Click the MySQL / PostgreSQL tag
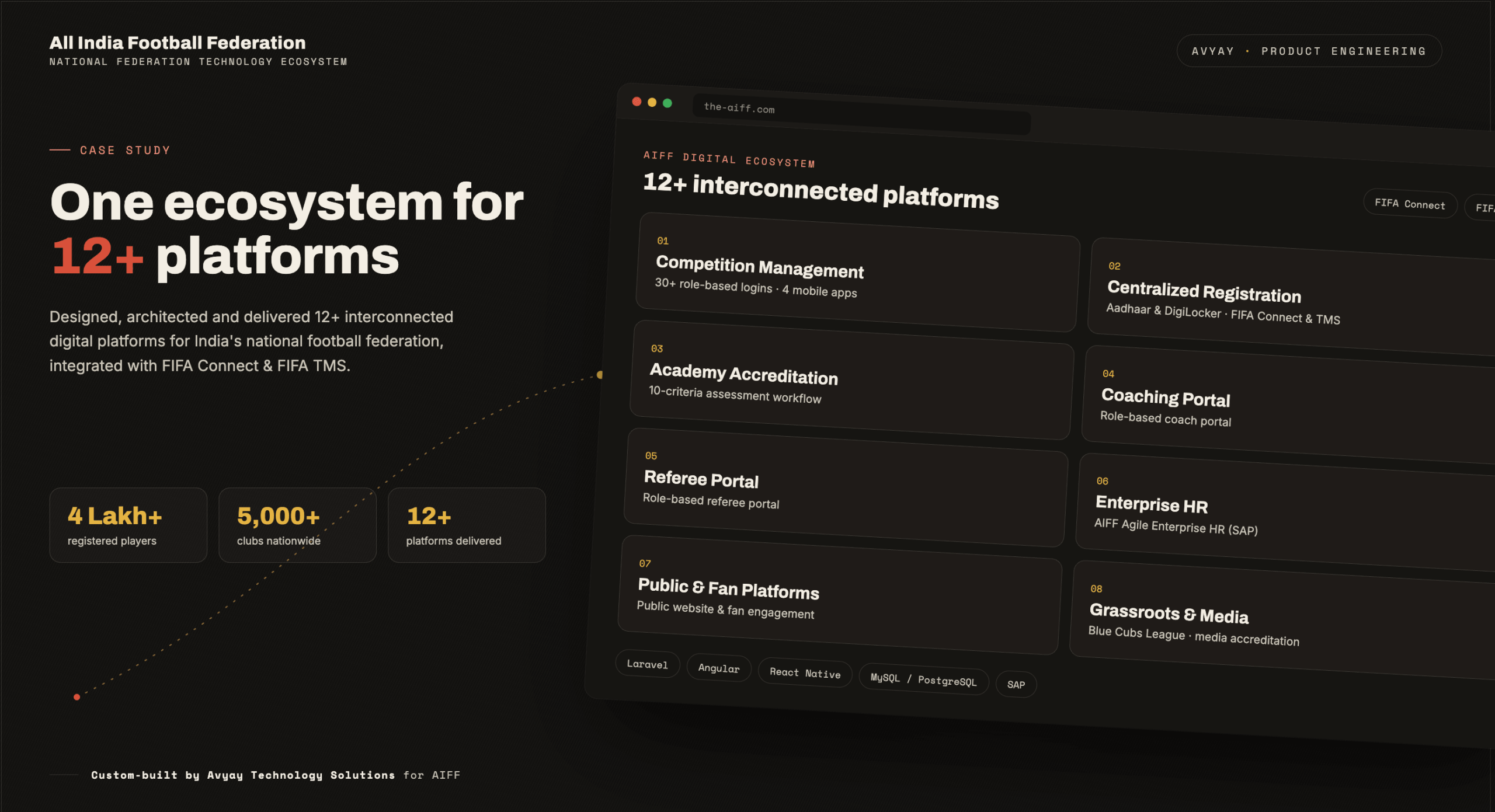1495x812 pixels. (923, 679)
